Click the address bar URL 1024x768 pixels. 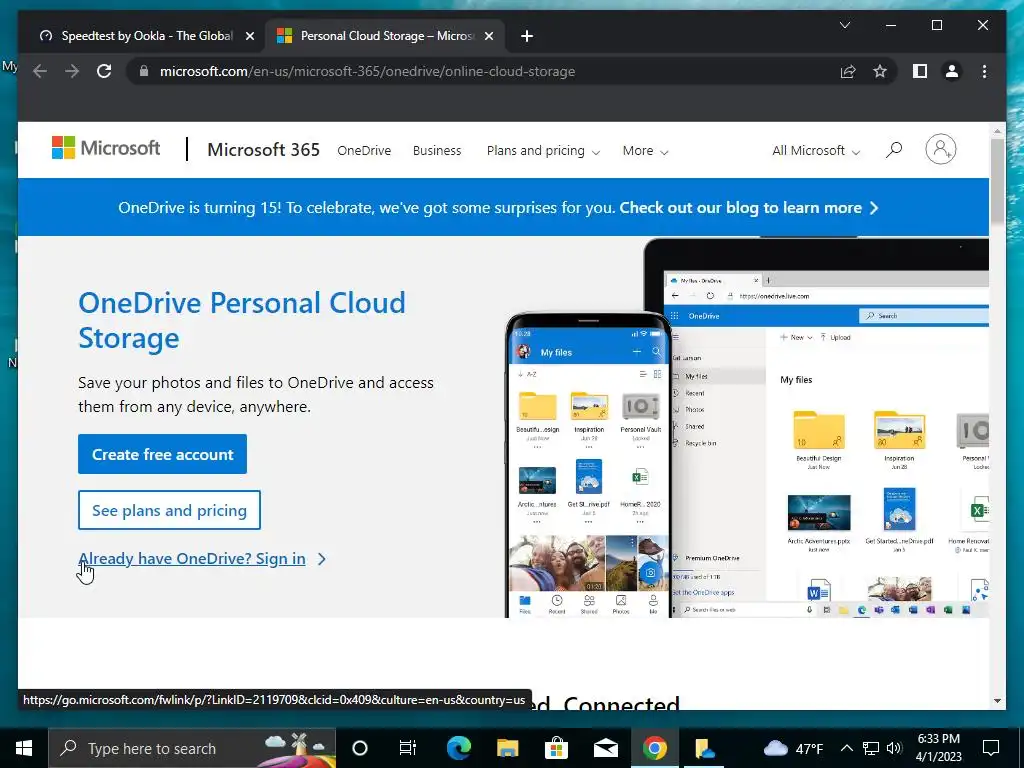click(367, 71)
